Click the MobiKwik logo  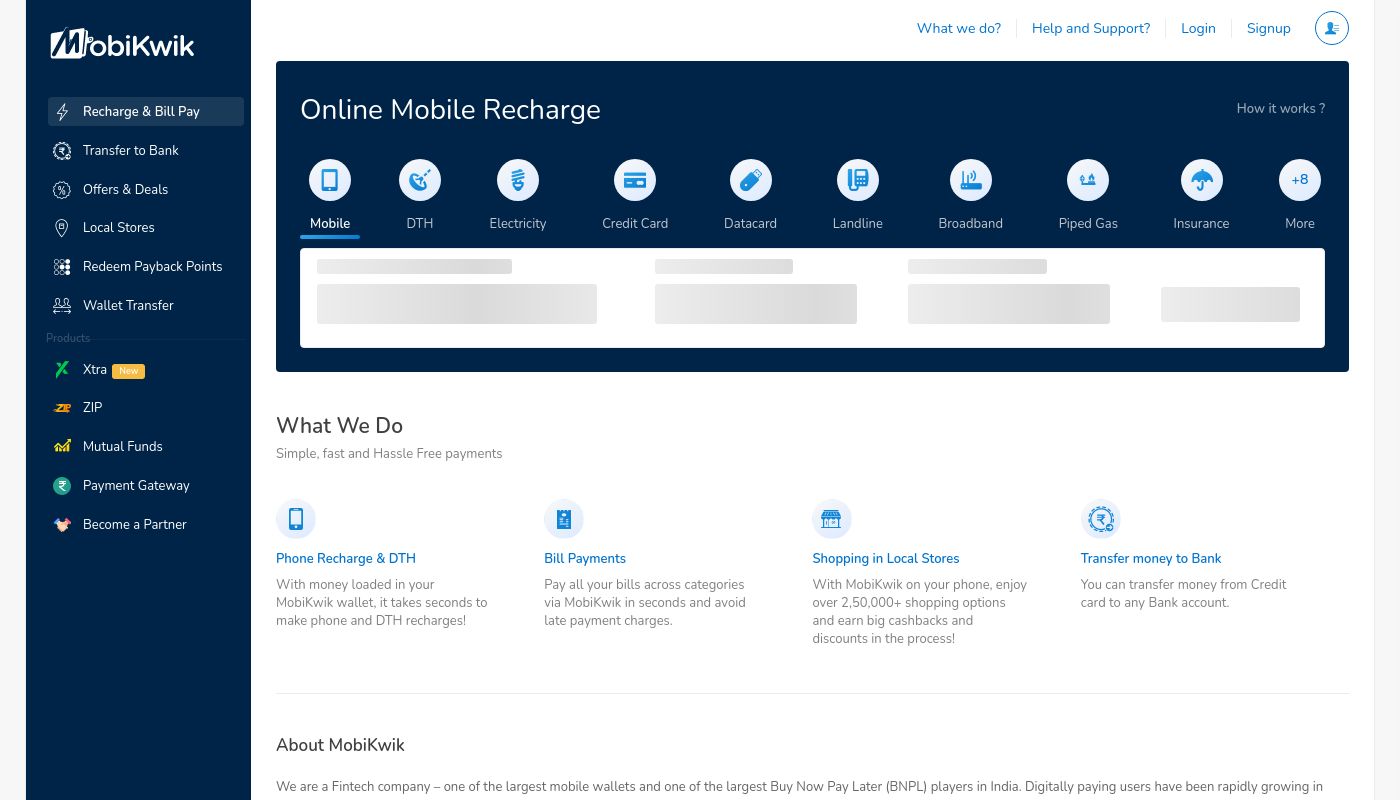click(x=122, y=43)
